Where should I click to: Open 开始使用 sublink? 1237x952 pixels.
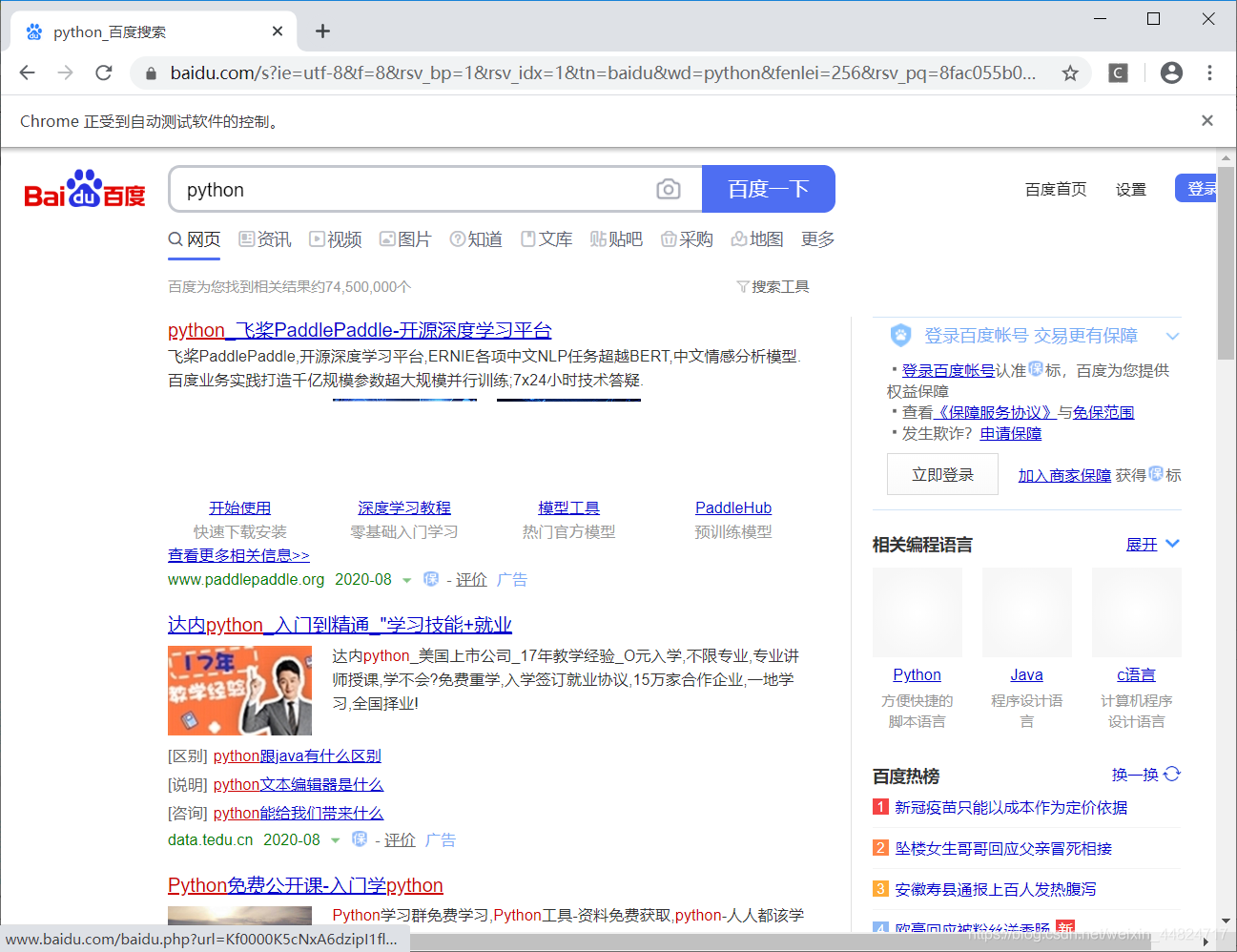coord(240,507)
